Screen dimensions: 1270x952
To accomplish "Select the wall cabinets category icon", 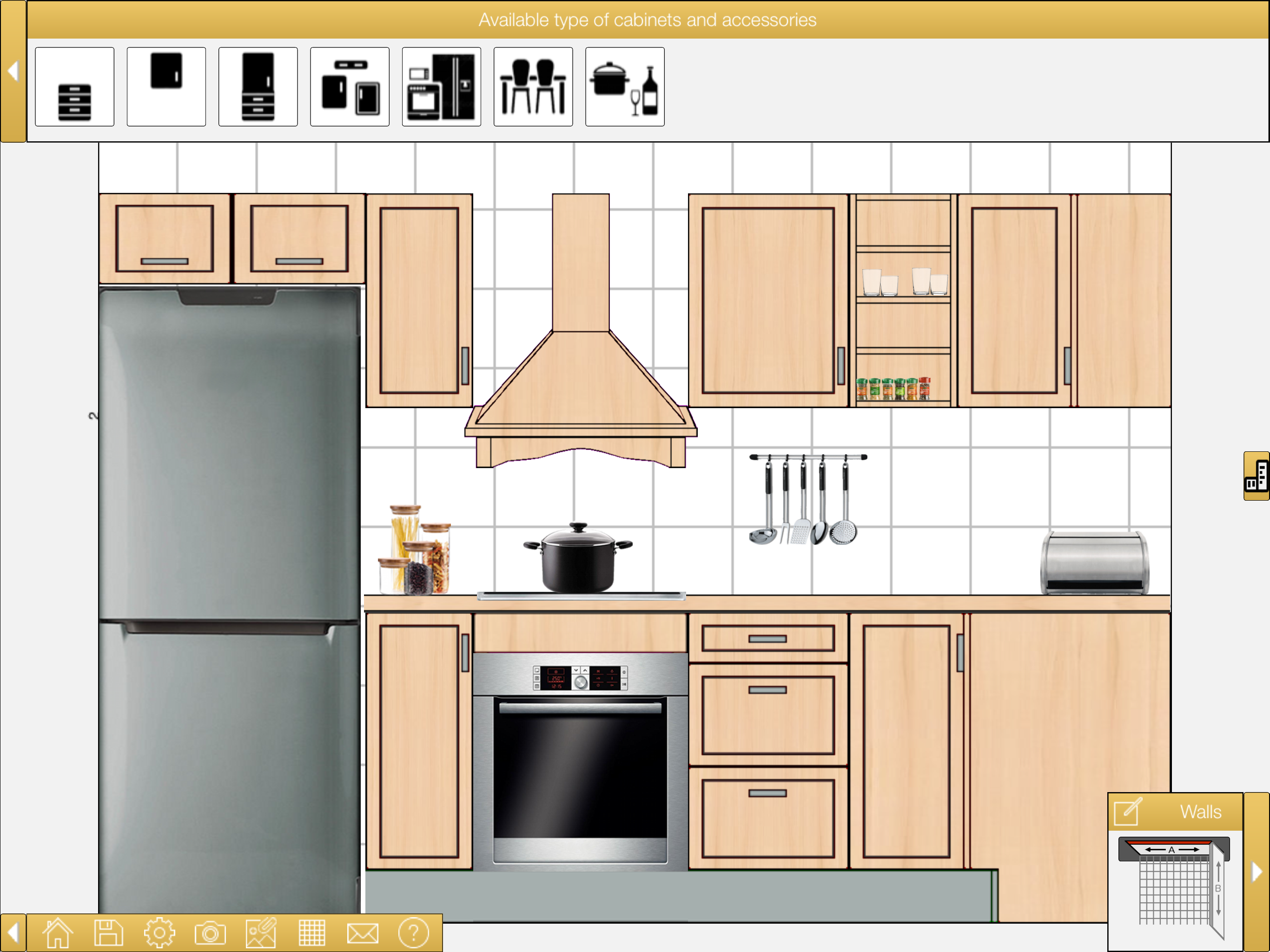I will pyautogui.click(x=166, y=87).
